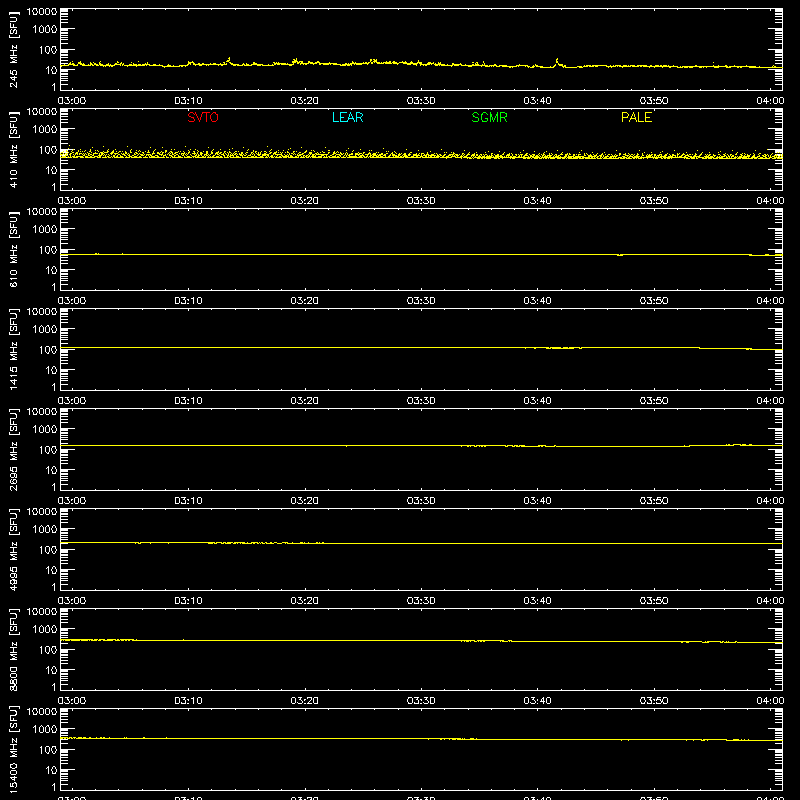Click the red SVTO station label

tap(203, 117)
